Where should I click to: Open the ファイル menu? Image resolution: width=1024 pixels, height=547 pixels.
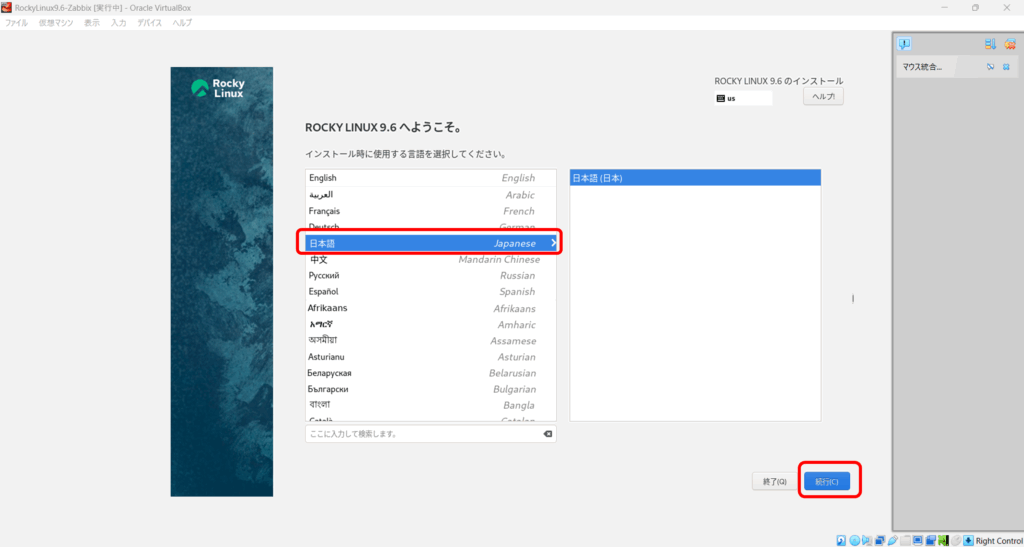click(x=16, y=23)
